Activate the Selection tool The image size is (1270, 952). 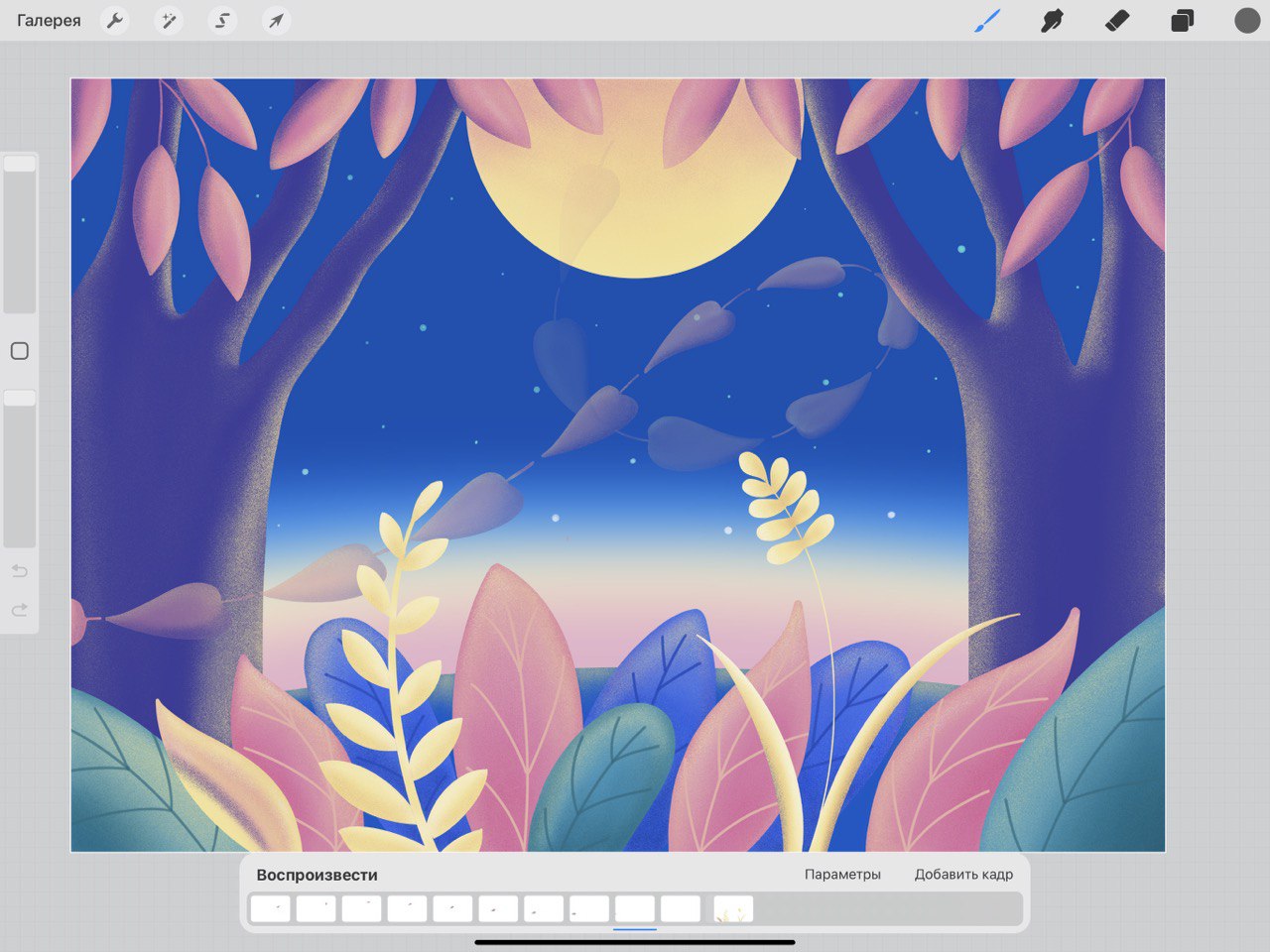click(x=222, y=21)
